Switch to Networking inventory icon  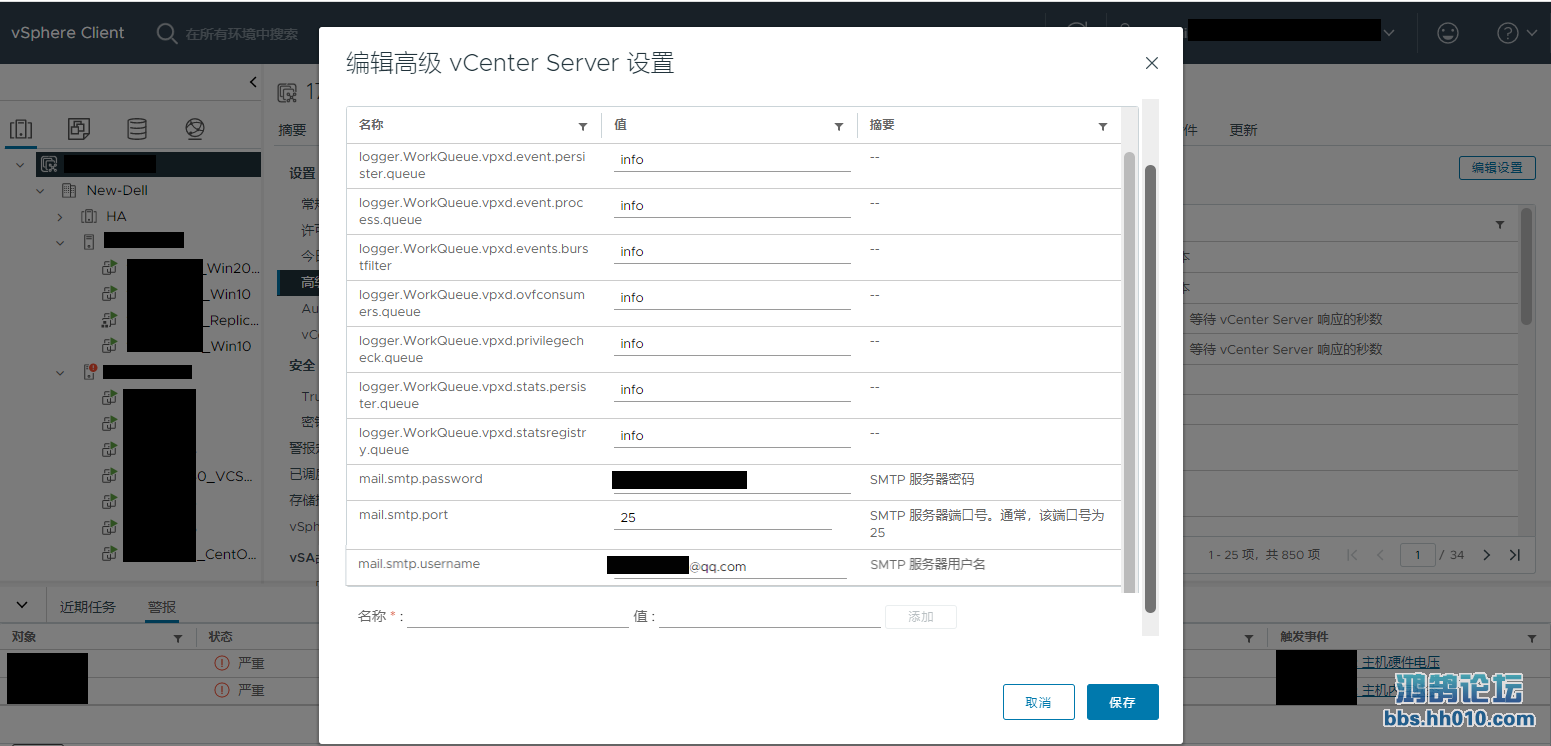(195, 129)
